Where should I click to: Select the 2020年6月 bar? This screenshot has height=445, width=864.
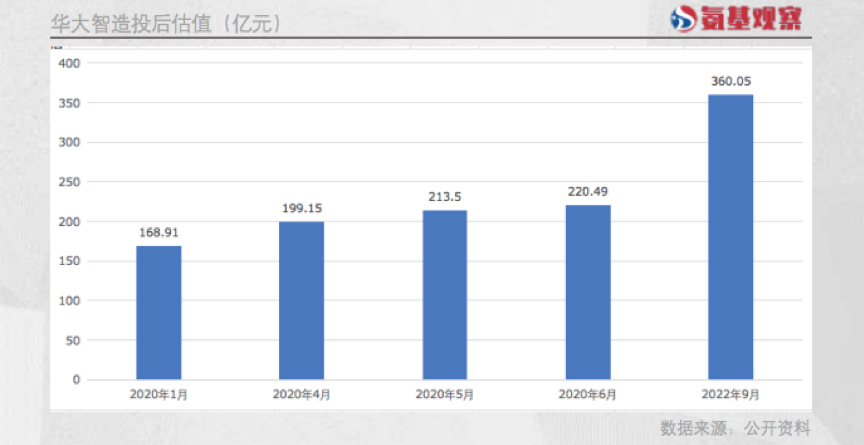click(x=587, y=292)
